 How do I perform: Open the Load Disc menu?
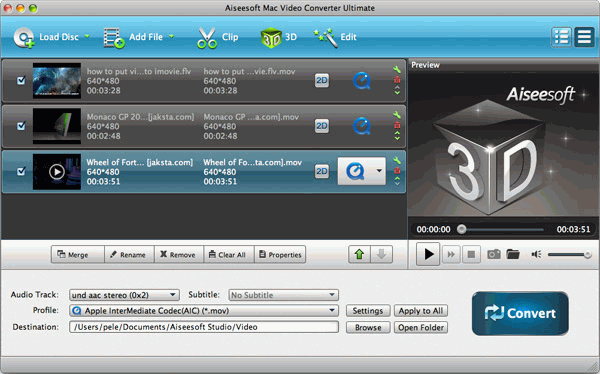[52, 38]
